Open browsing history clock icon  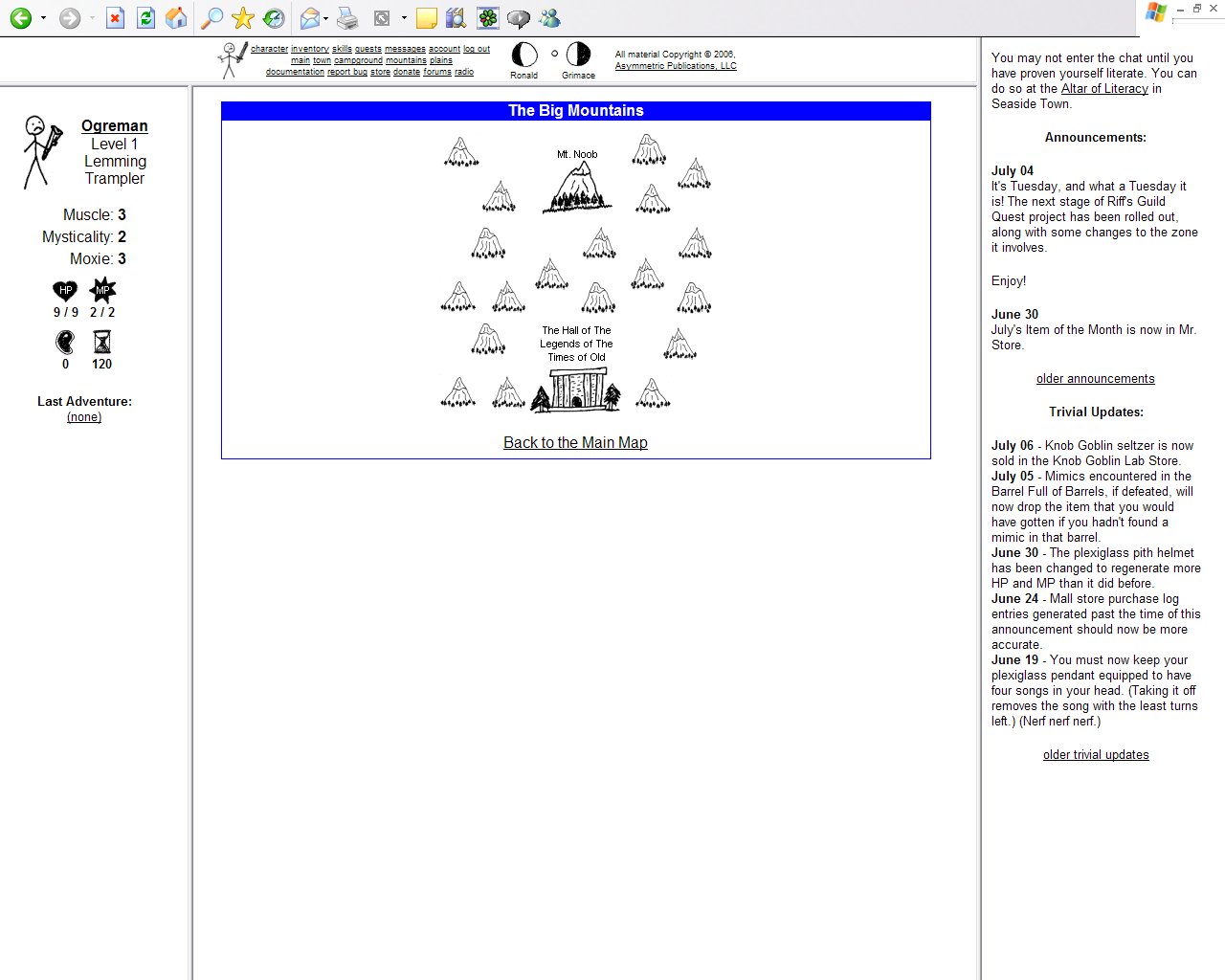pos(274,18)
